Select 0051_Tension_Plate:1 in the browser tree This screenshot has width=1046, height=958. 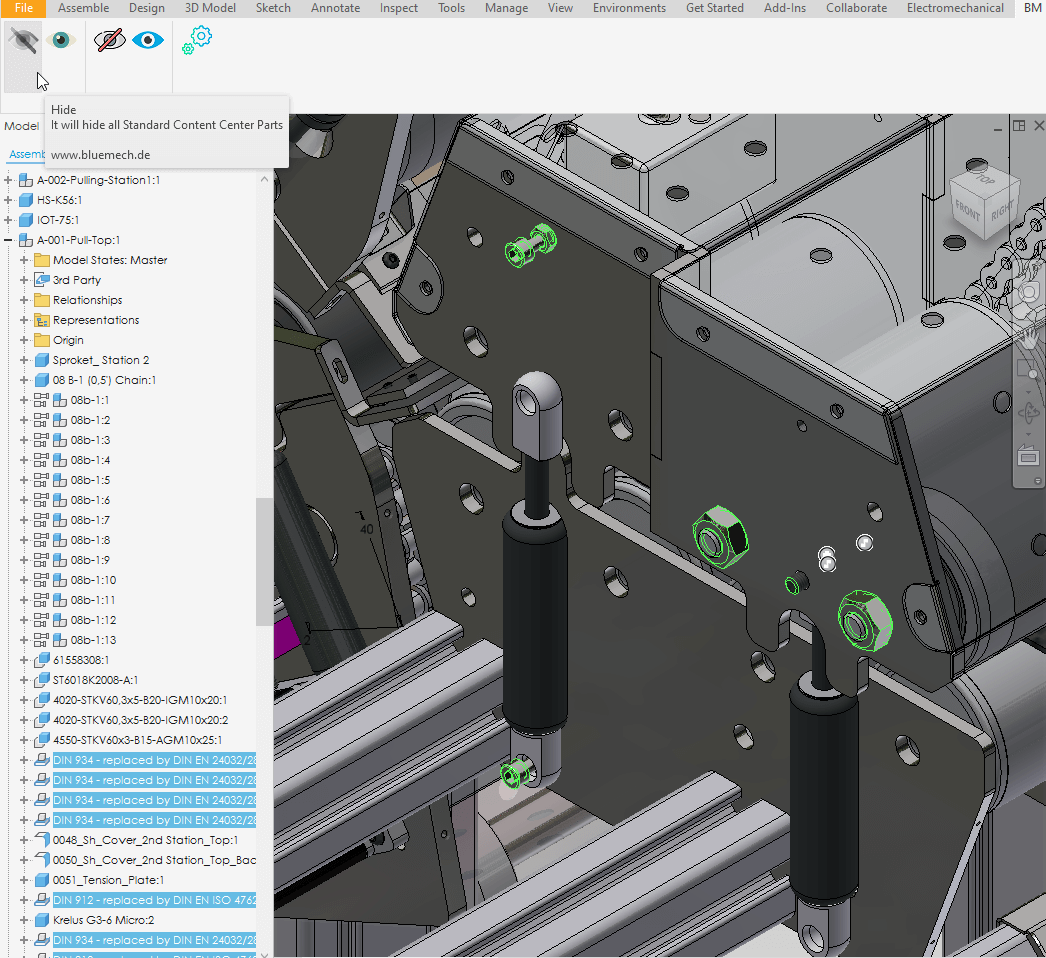108,880
